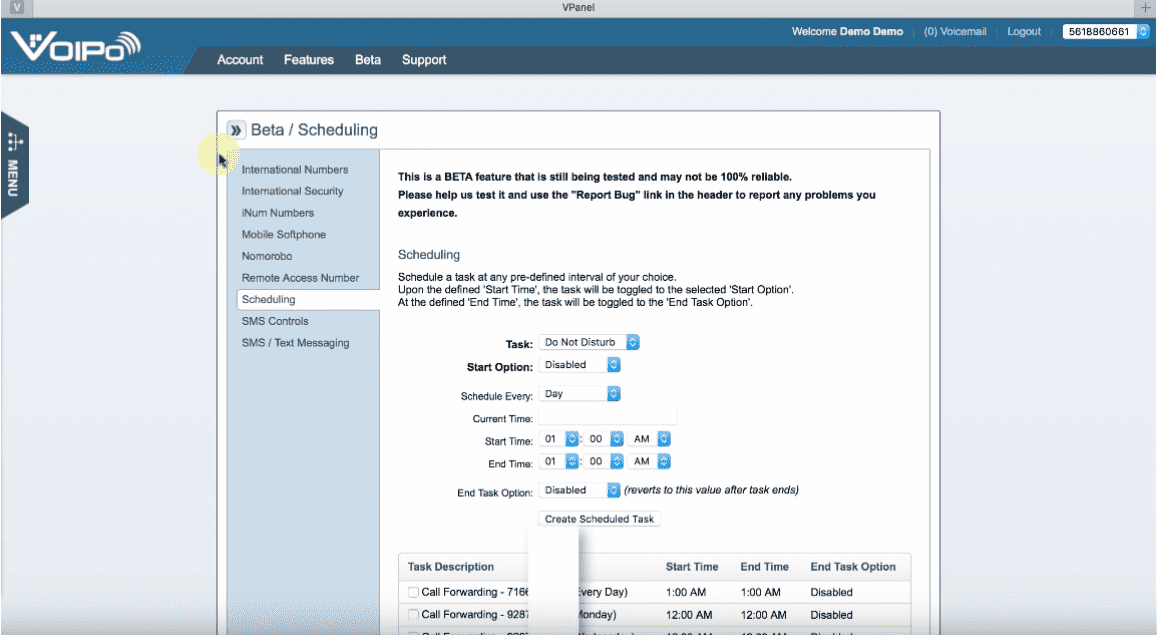Open the Support menu

point(424,60)
